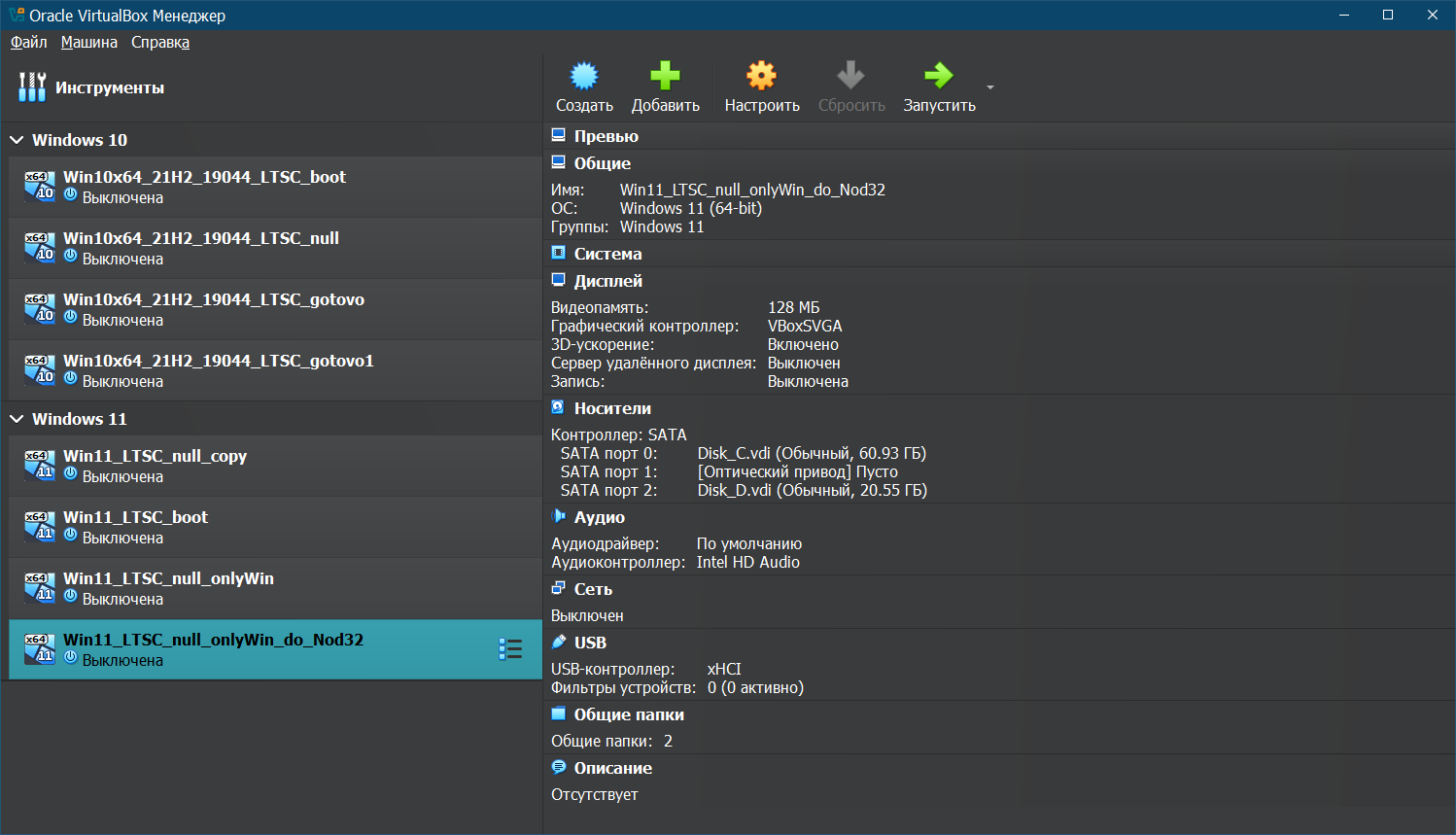Select Win11_LTSC_null_copy machine

pos(275,466)
